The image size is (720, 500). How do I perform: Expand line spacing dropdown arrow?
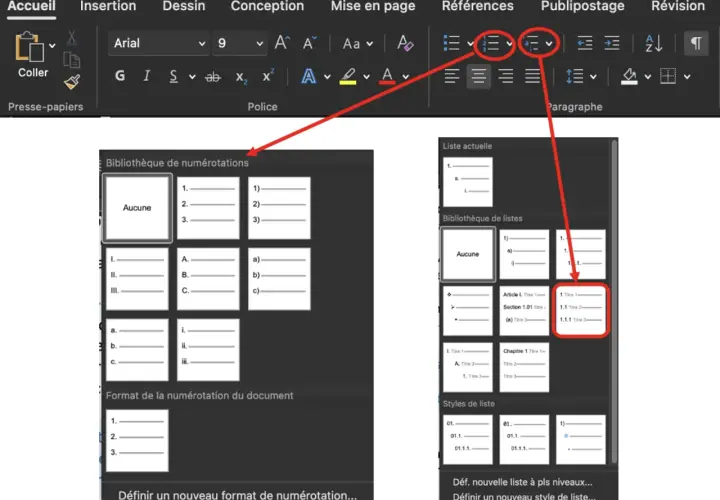593,77
